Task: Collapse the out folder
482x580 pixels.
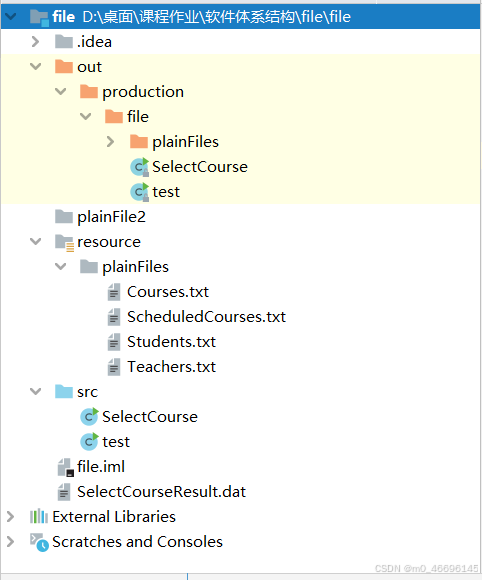Action: click(36, 67)
